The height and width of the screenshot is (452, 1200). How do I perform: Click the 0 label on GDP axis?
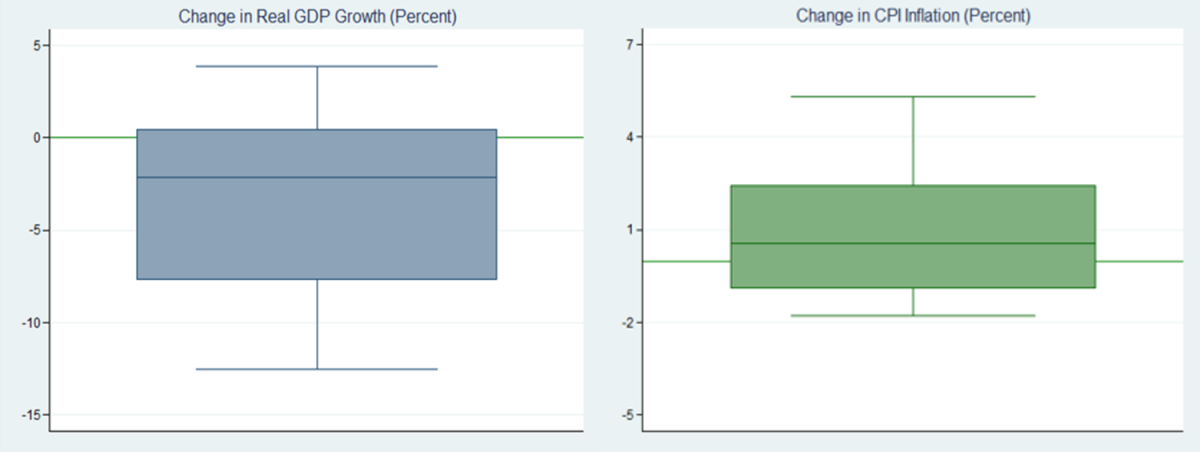(x=35, y=138)
